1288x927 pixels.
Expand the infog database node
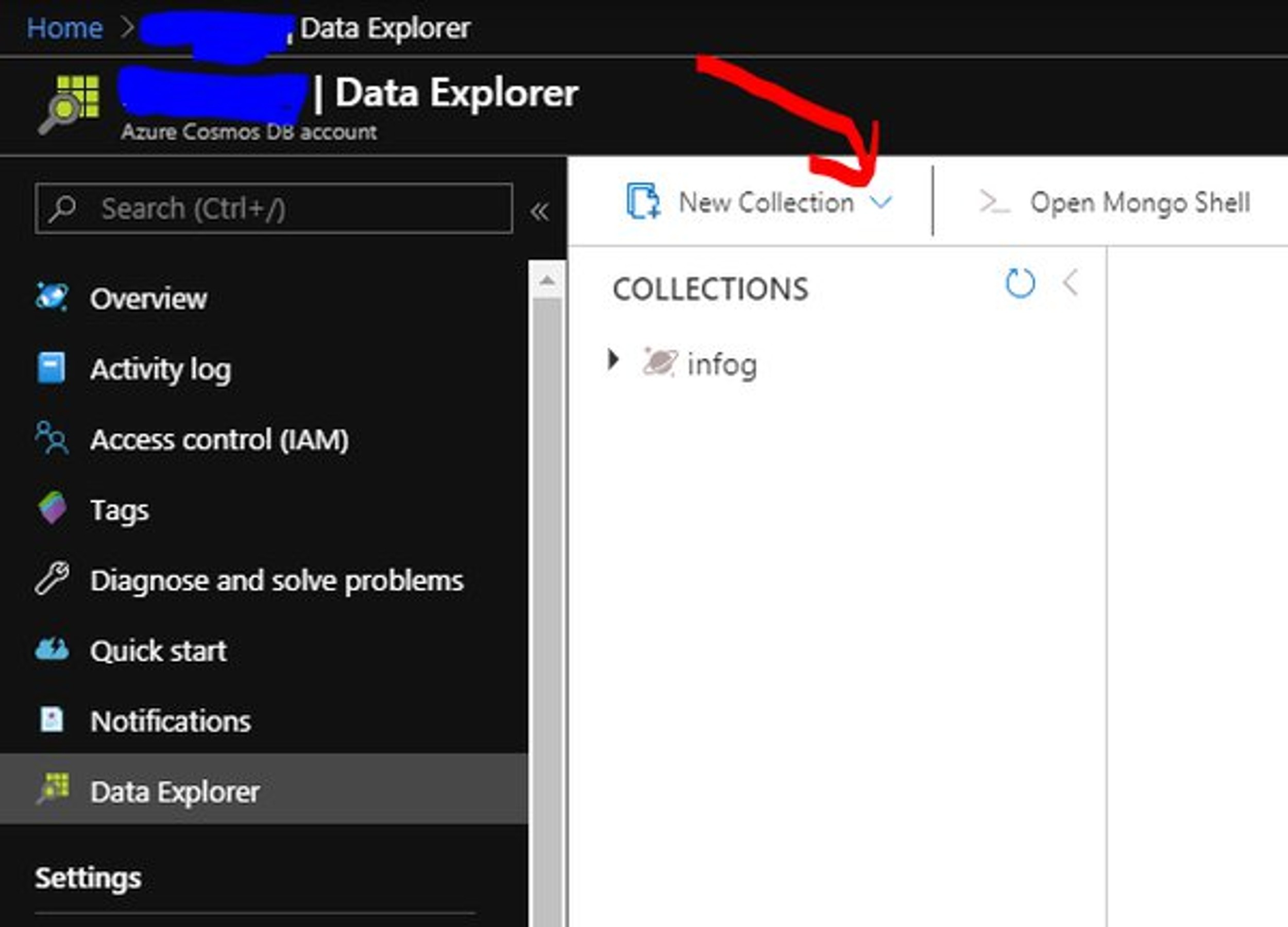click(613, 359)
